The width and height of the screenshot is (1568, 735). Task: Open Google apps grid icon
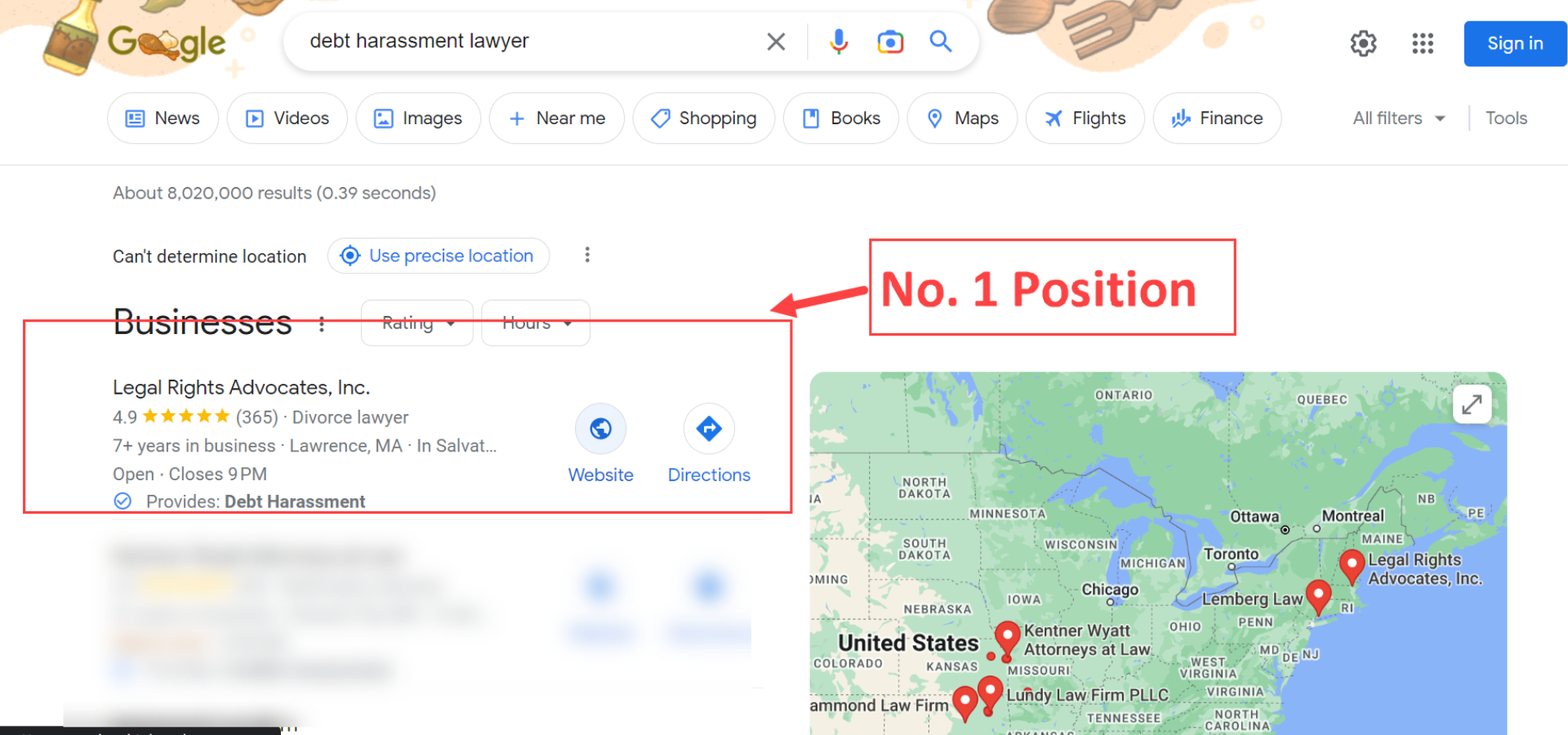pyautogui.click(x=1423, y=43)
